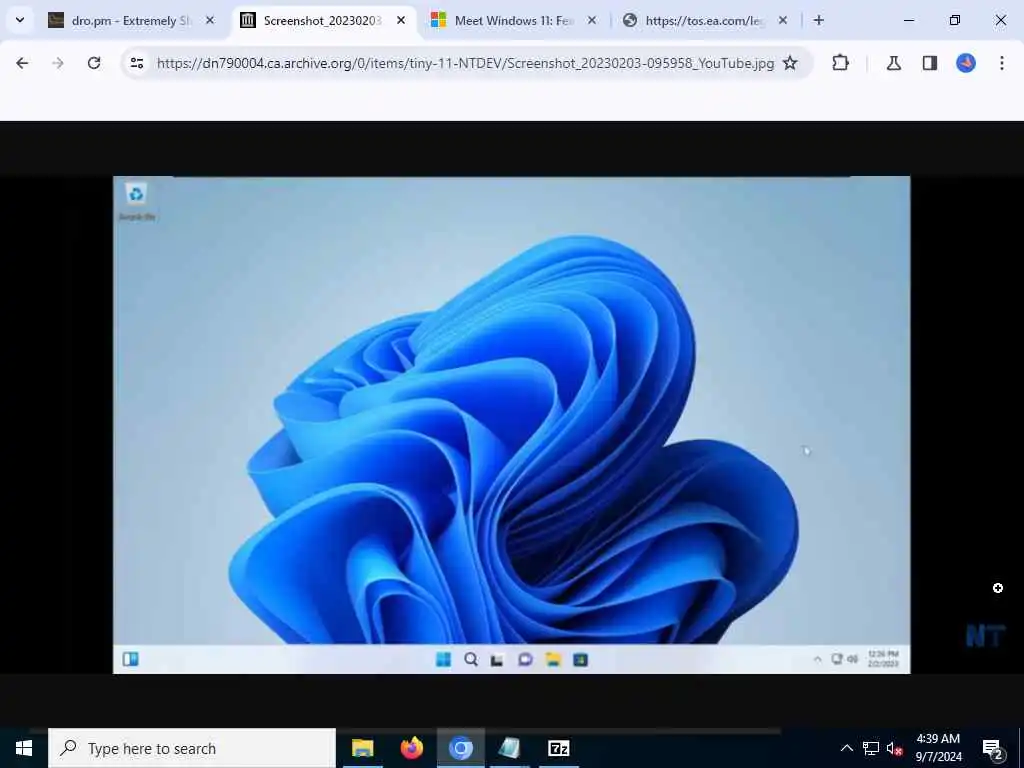Reload the current page
The height and width of the screenshot is (768, 1024).
click(94, 63)
